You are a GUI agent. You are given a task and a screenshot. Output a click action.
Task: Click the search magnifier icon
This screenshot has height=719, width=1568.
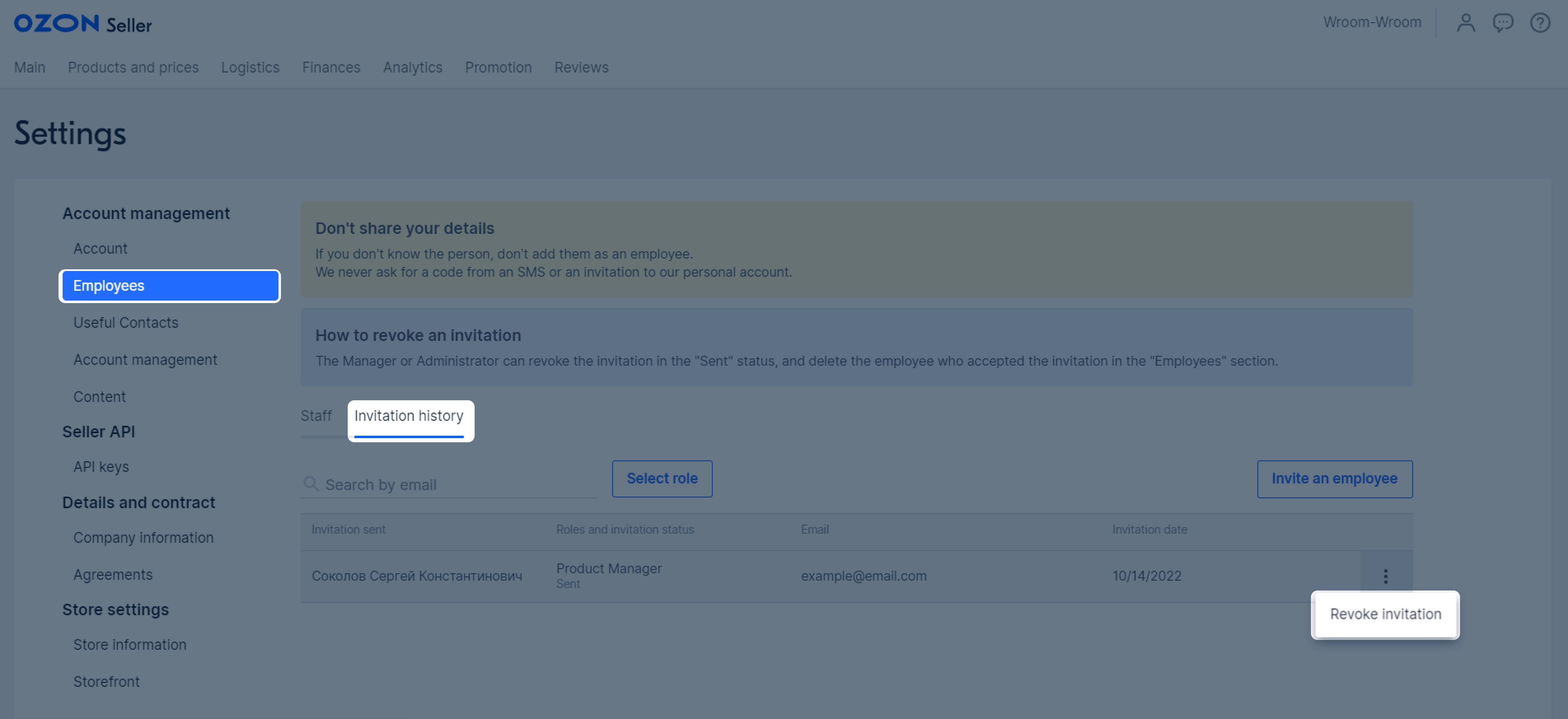tap(311, 484)
